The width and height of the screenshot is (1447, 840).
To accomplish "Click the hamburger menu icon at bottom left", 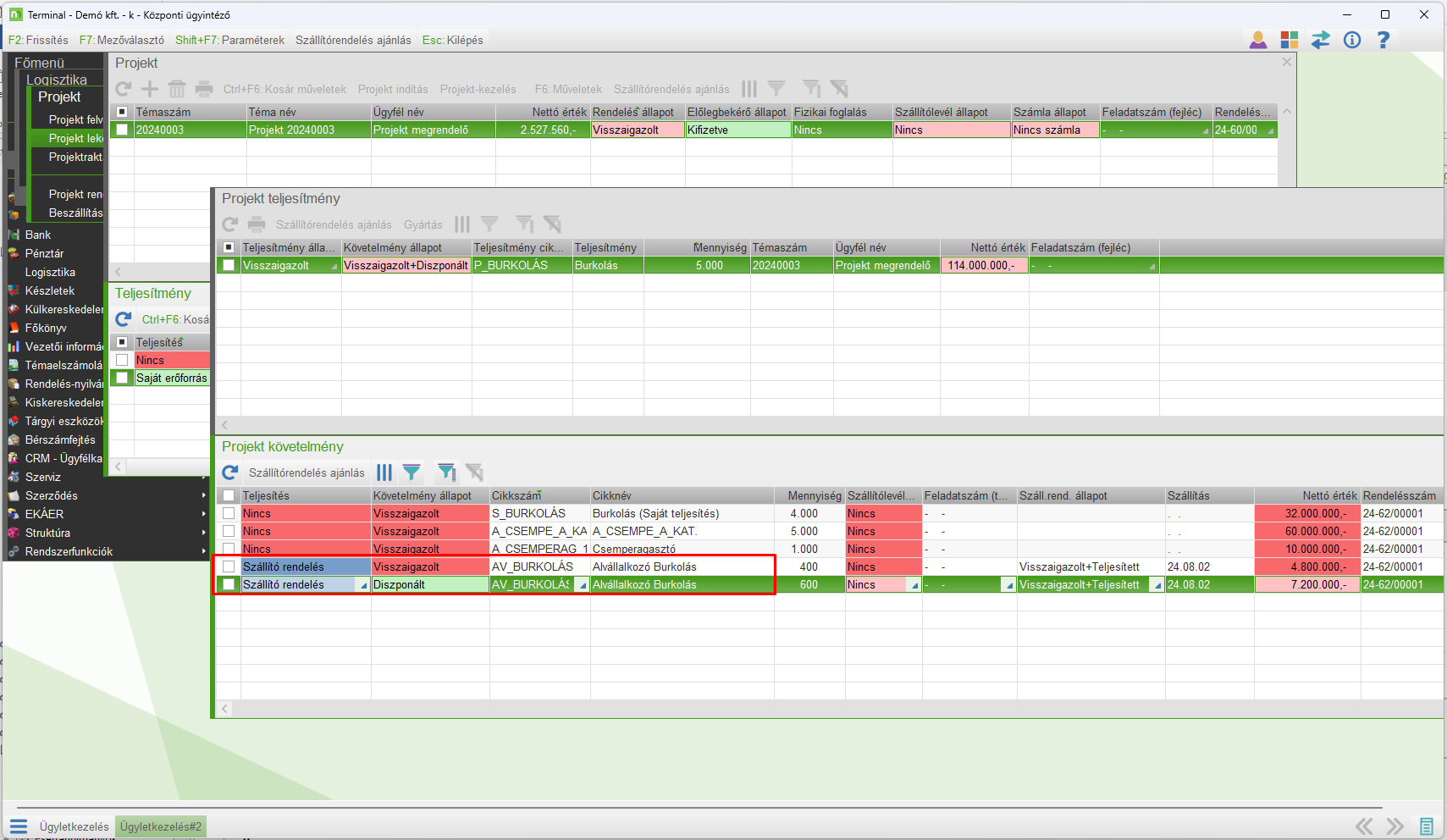I will 19,826.
